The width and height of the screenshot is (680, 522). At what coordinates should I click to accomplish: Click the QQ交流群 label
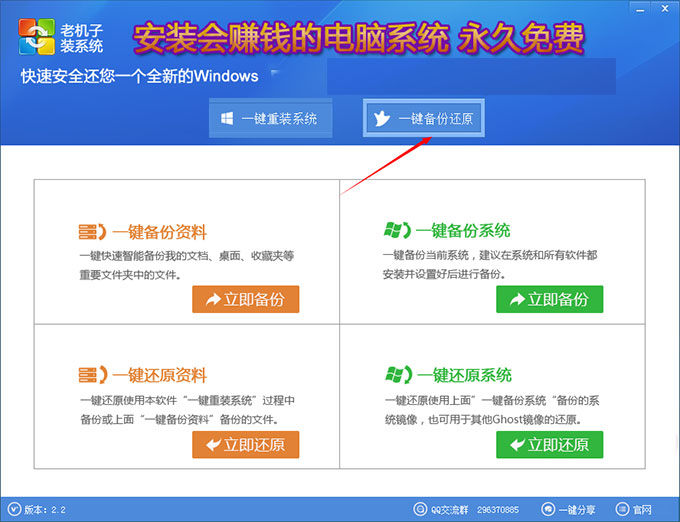pyautogui.click(x=450, y=509)
